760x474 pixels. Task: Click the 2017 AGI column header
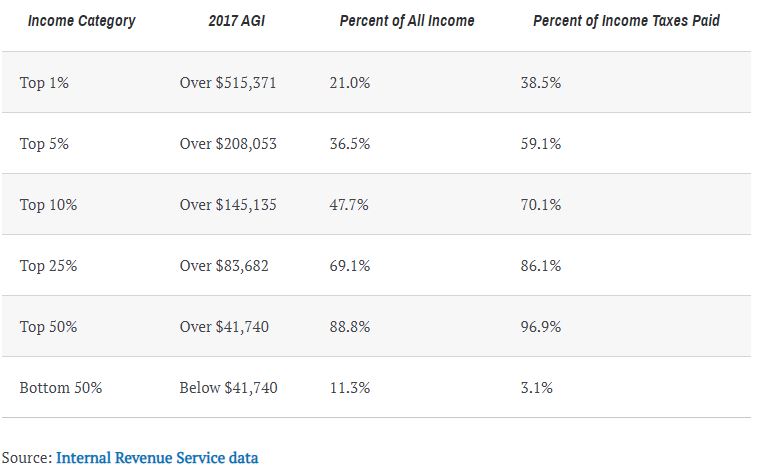coord(228,20)
